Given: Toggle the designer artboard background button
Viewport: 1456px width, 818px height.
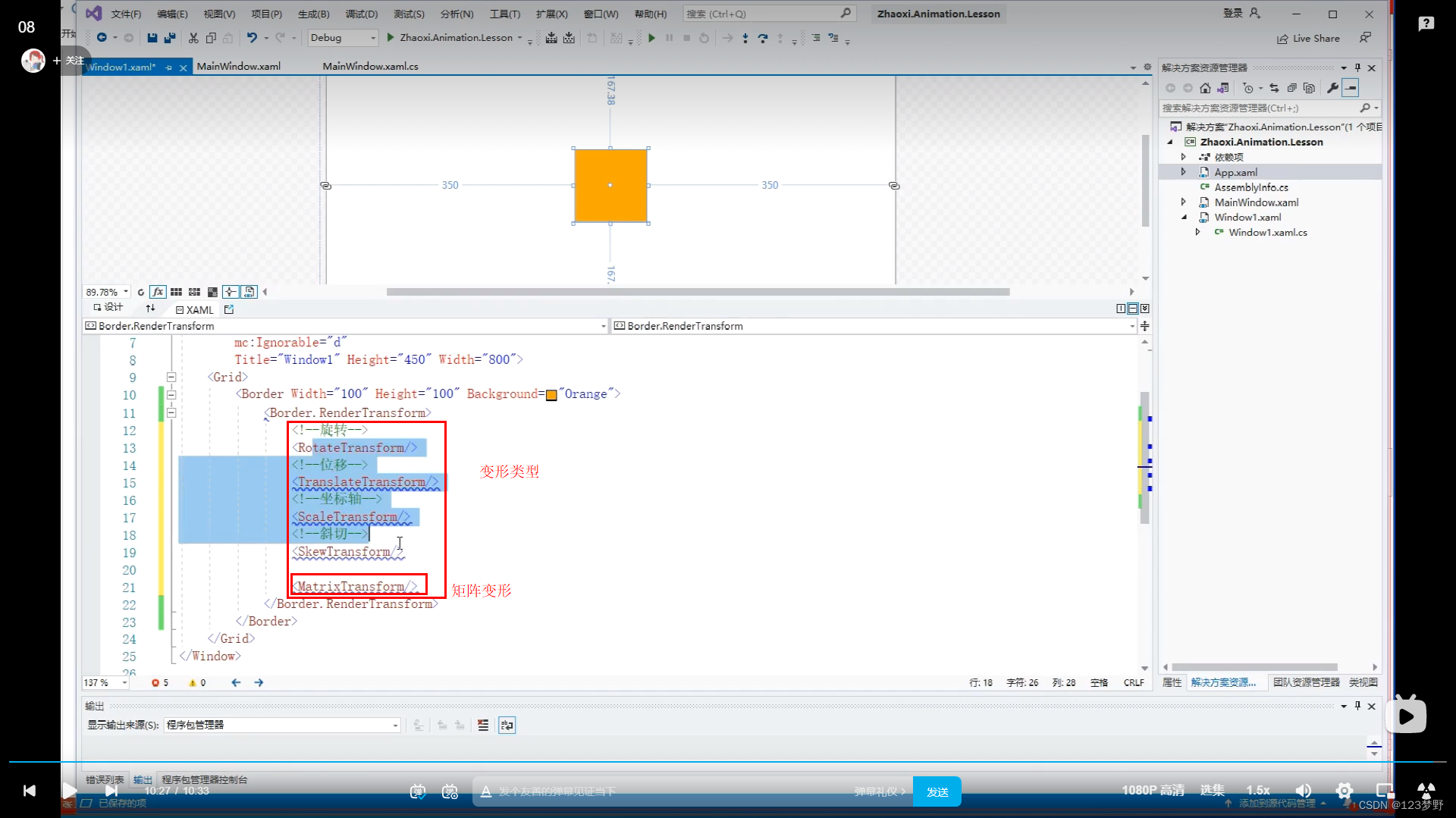Looking at the screenshot, I should click(212, 292).
